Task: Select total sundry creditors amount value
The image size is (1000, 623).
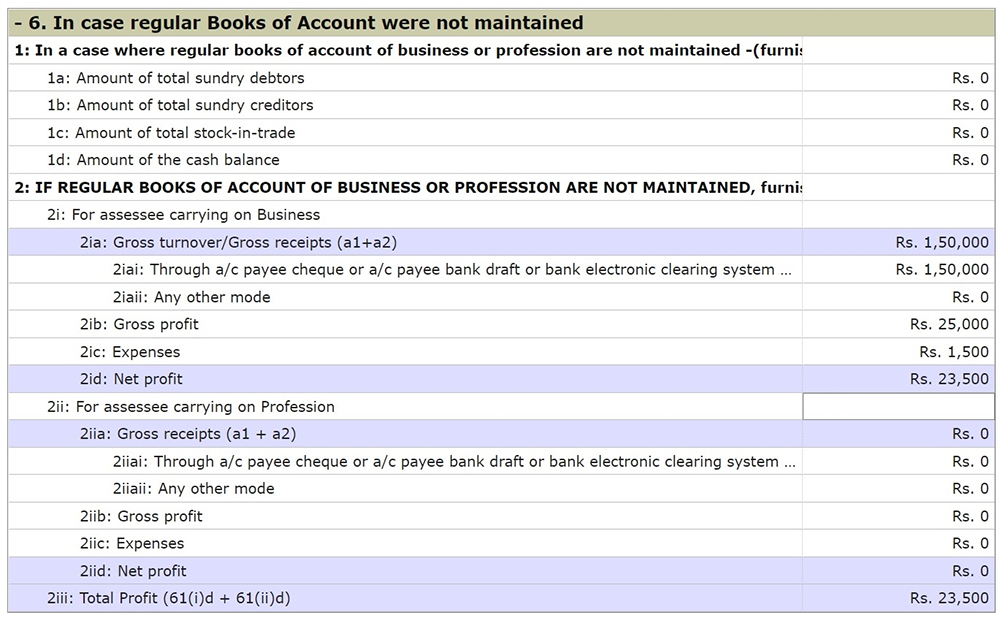Action: point(969,105)
